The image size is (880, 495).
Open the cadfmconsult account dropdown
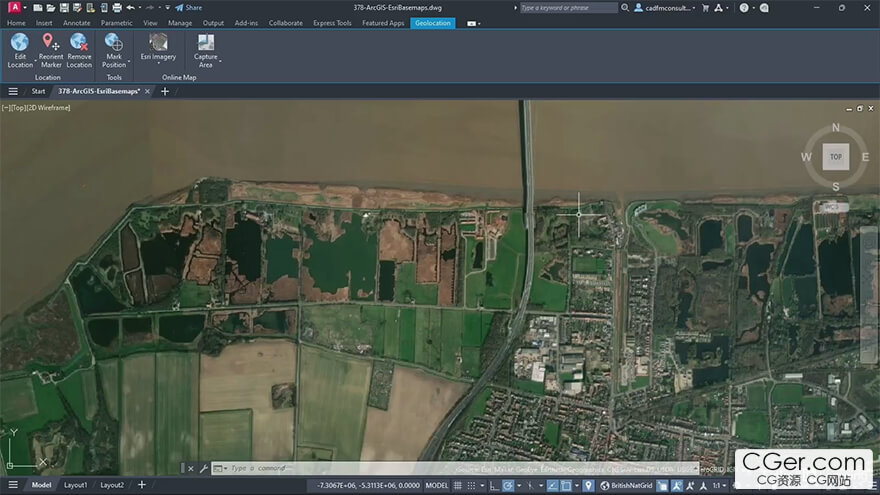click(x=665, y=8)
